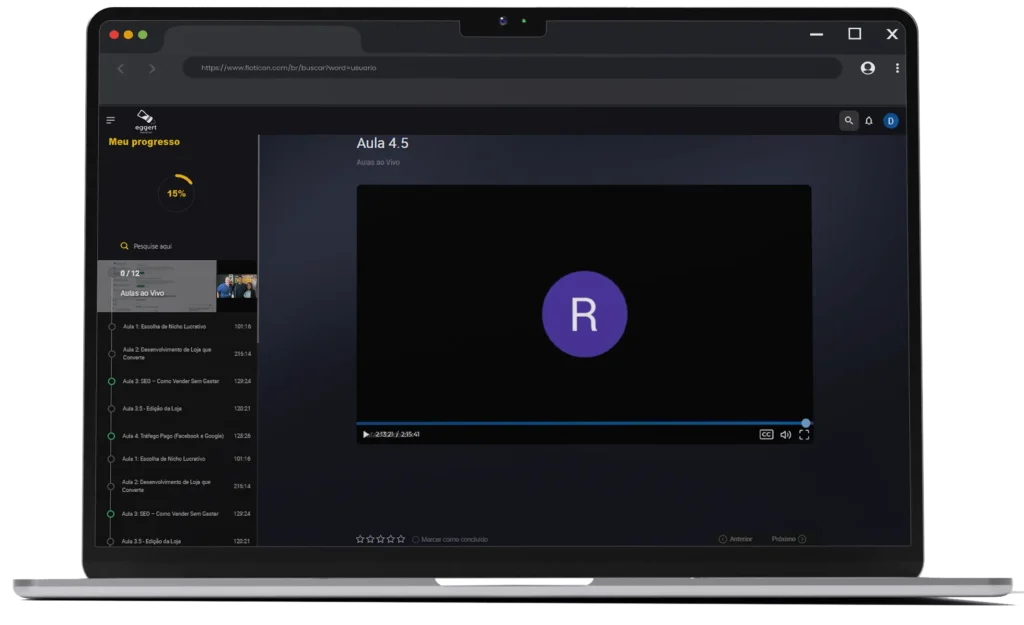Click the video progress bar handle
1024x625 pixels.
point(806,423)
